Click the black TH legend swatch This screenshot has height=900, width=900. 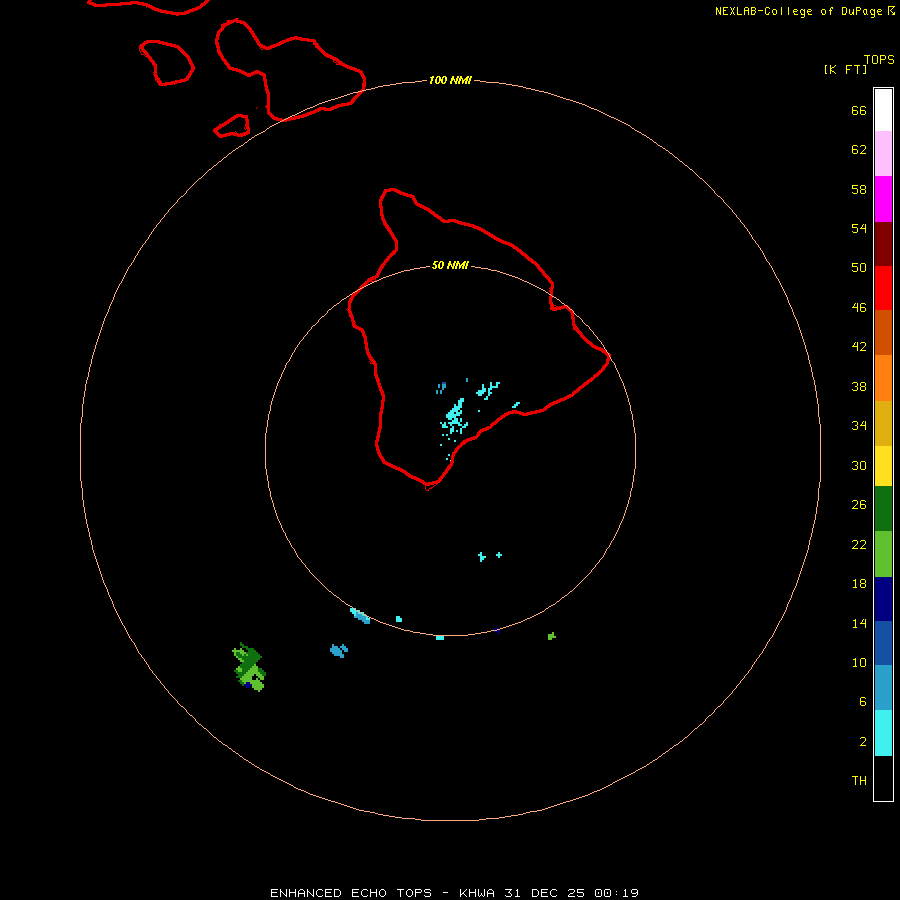pyautogui.click(x=883, y=778)
